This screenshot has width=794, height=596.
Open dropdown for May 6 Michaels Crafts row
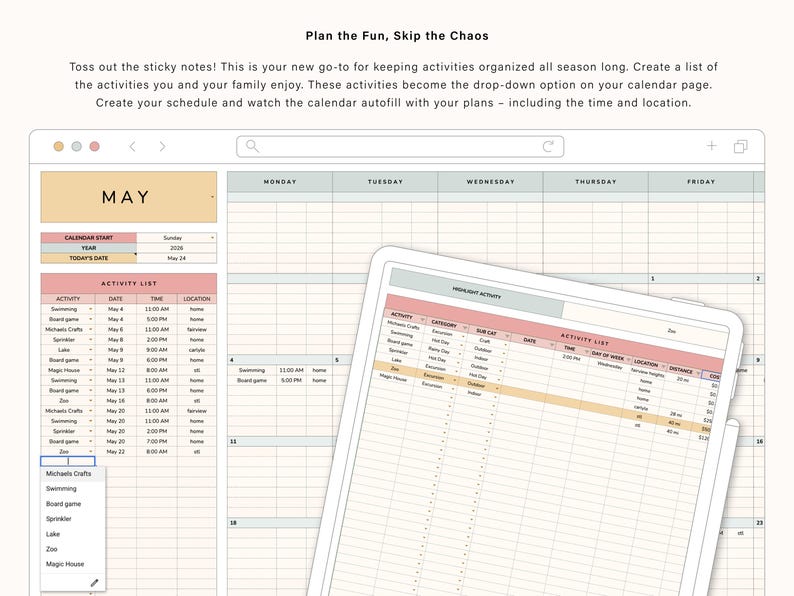coord(91,330)
